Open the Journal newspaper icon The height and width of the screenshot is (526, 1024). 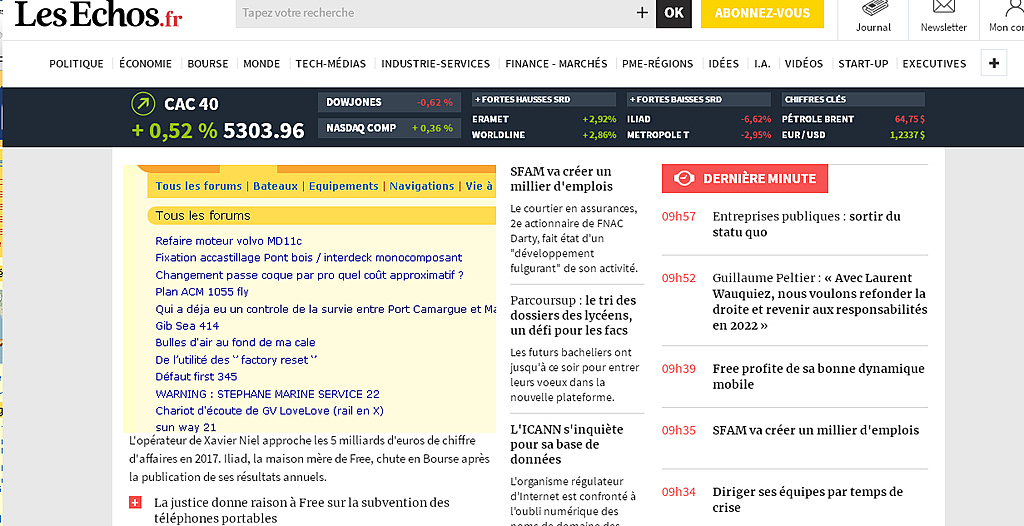(x=873, y=8)
